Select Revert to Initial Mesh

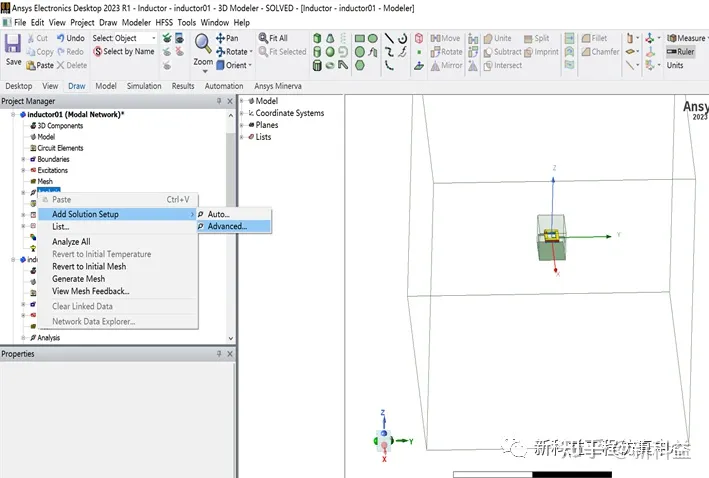[x=89, y=267]
